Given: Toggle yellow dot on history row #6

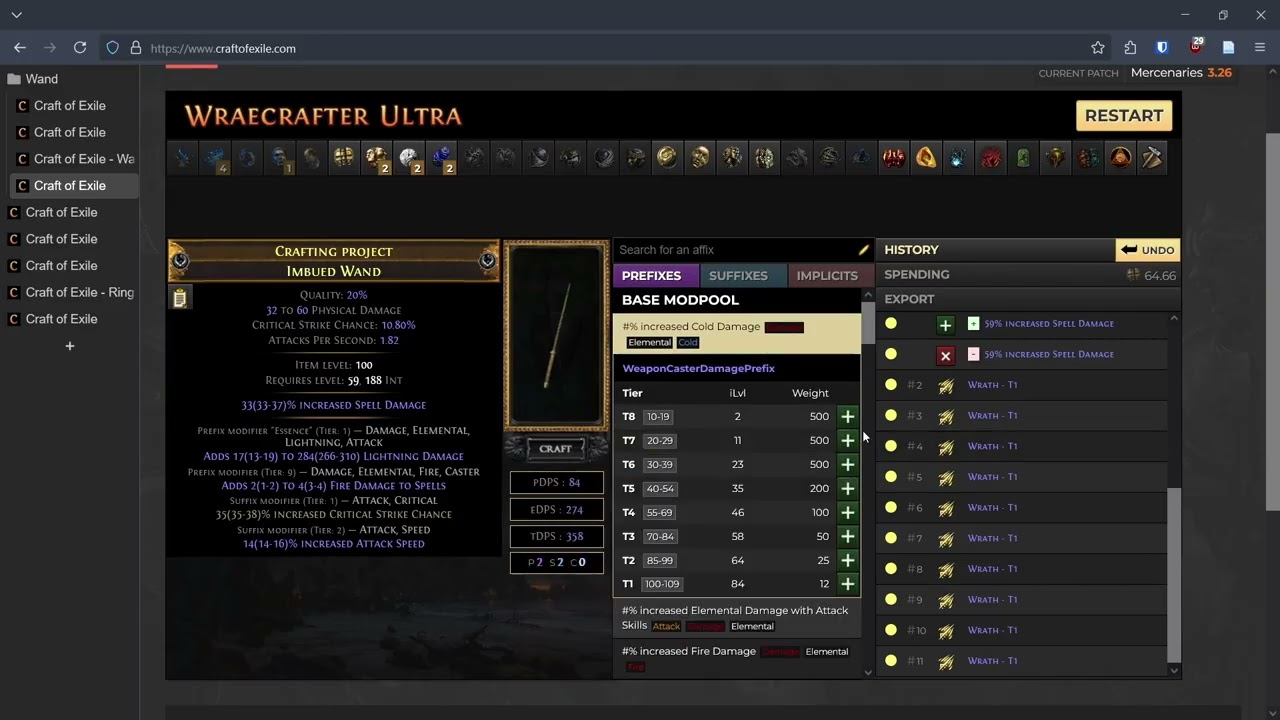Looking at the screenshot, I should tap(891, 507).
